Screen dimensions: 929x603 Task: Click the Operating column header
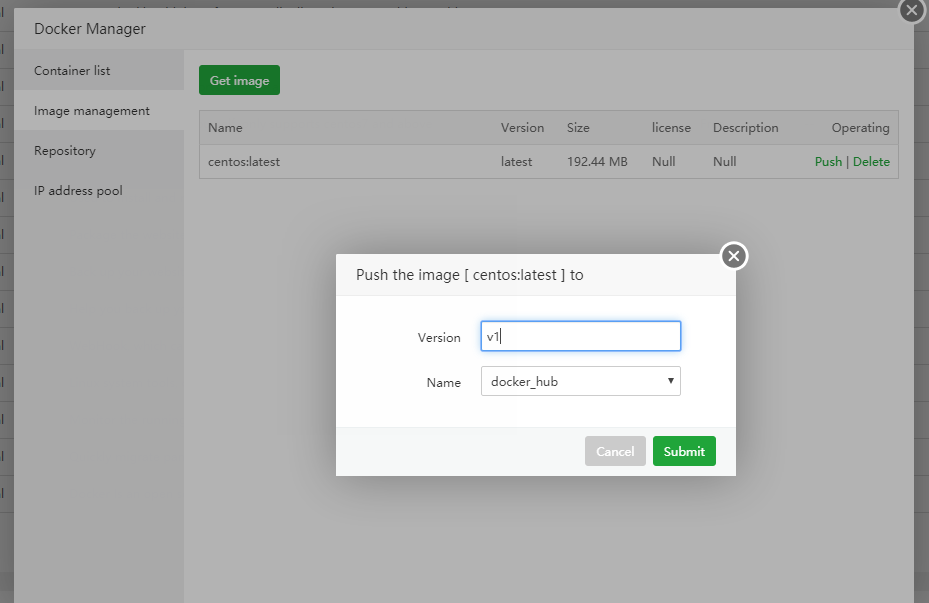[860, 128]
